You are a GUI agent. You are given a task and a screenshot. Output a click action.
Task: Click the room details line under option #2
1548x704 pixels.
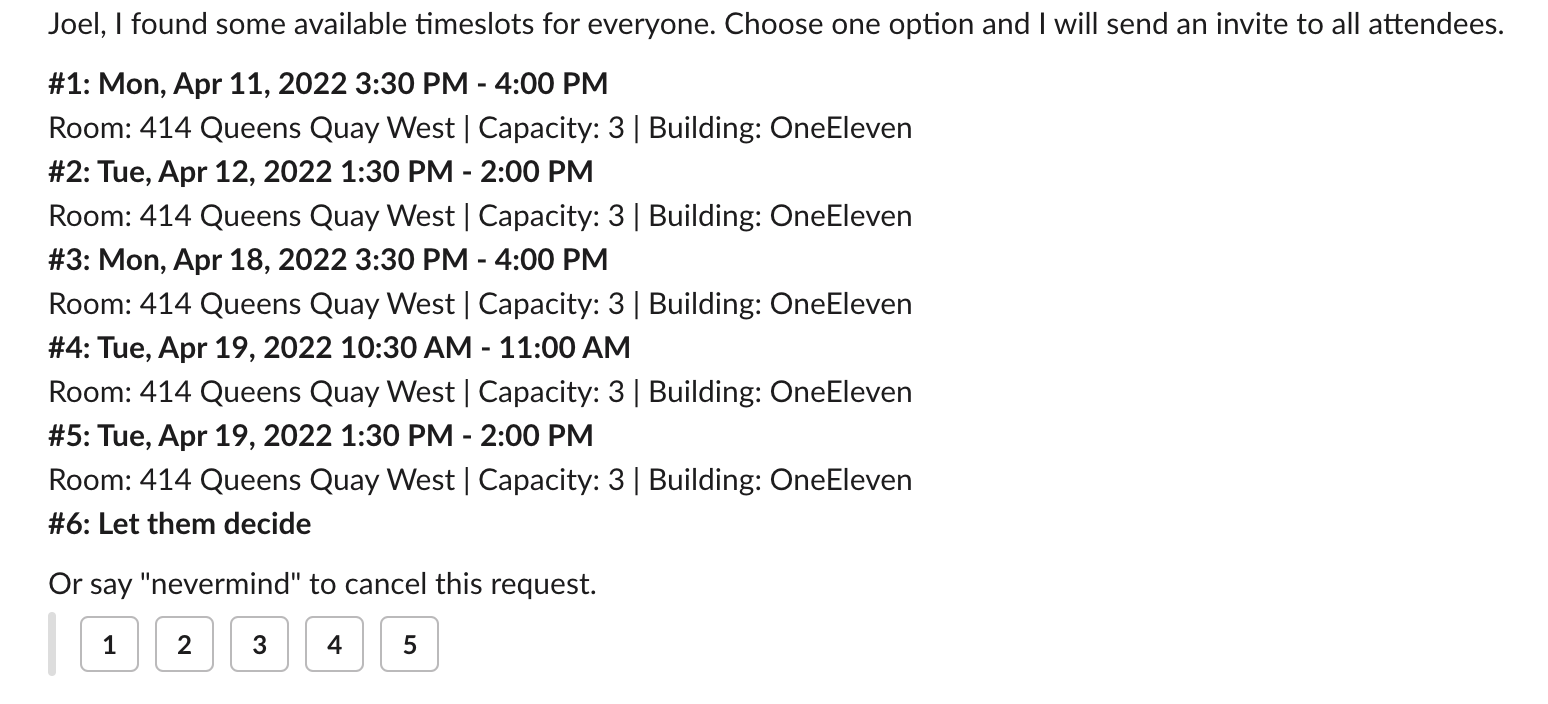480,216
